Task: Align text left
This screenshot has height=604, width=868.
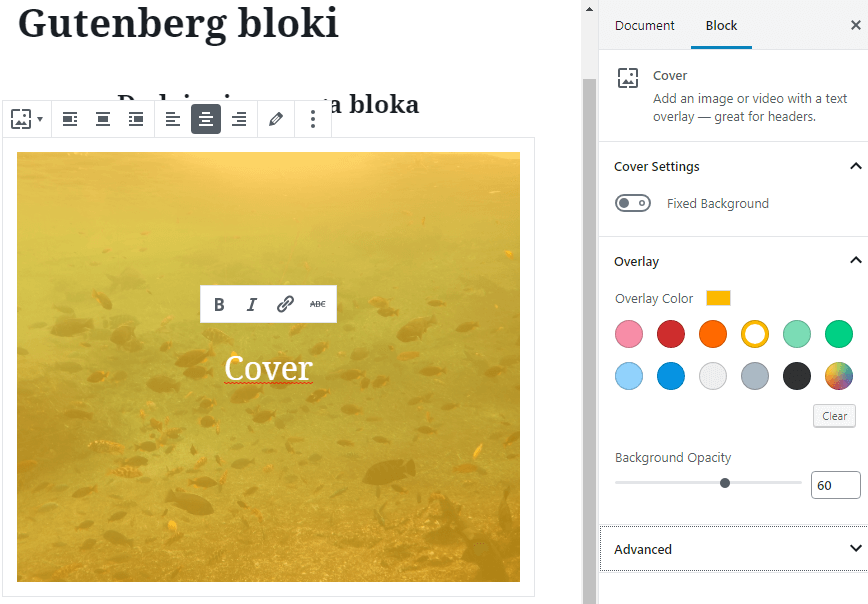Action: [x=173, y=119]
